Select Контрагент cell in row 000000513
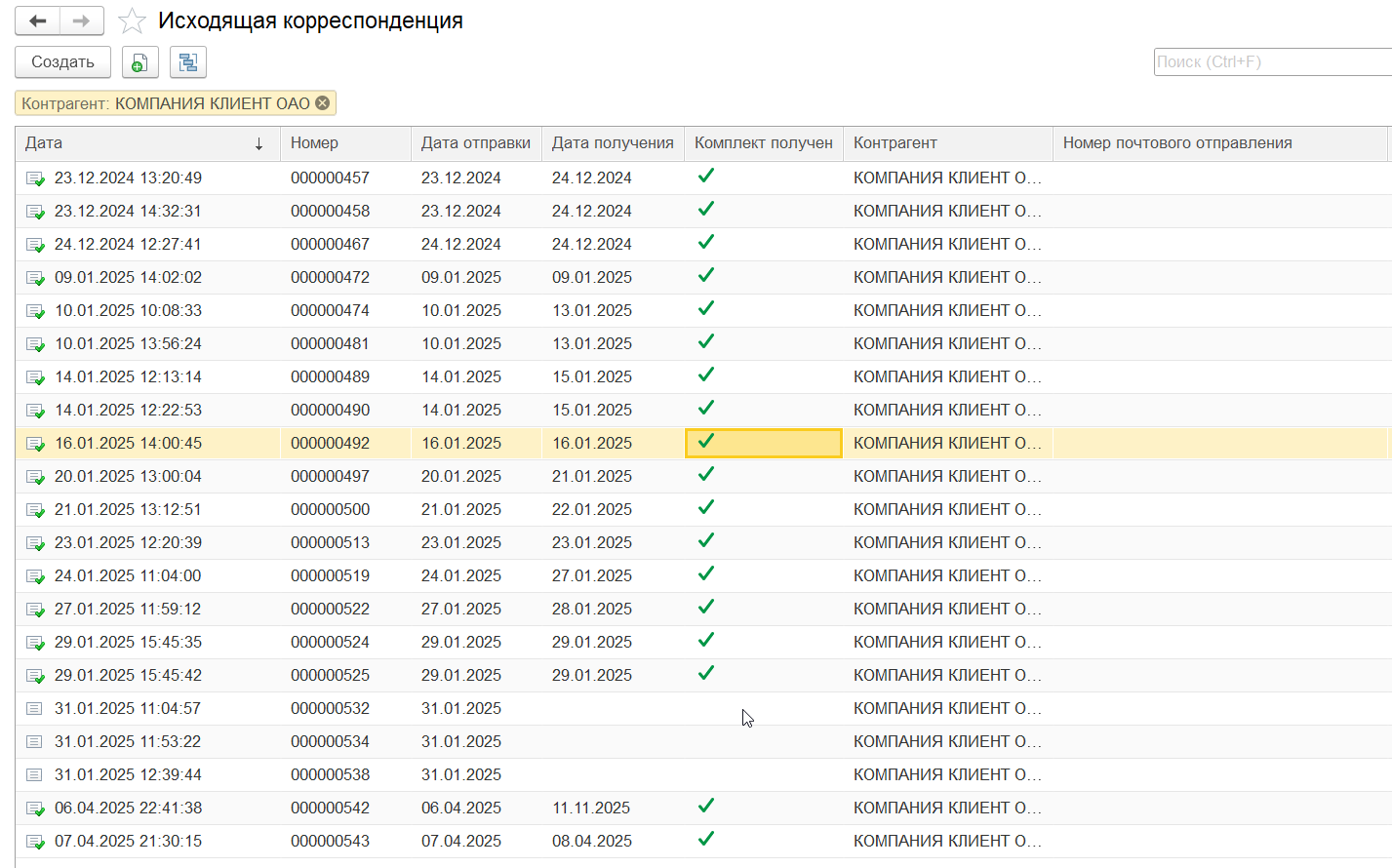This screenshot has width=1392, height=868. [x=947, y=542]
